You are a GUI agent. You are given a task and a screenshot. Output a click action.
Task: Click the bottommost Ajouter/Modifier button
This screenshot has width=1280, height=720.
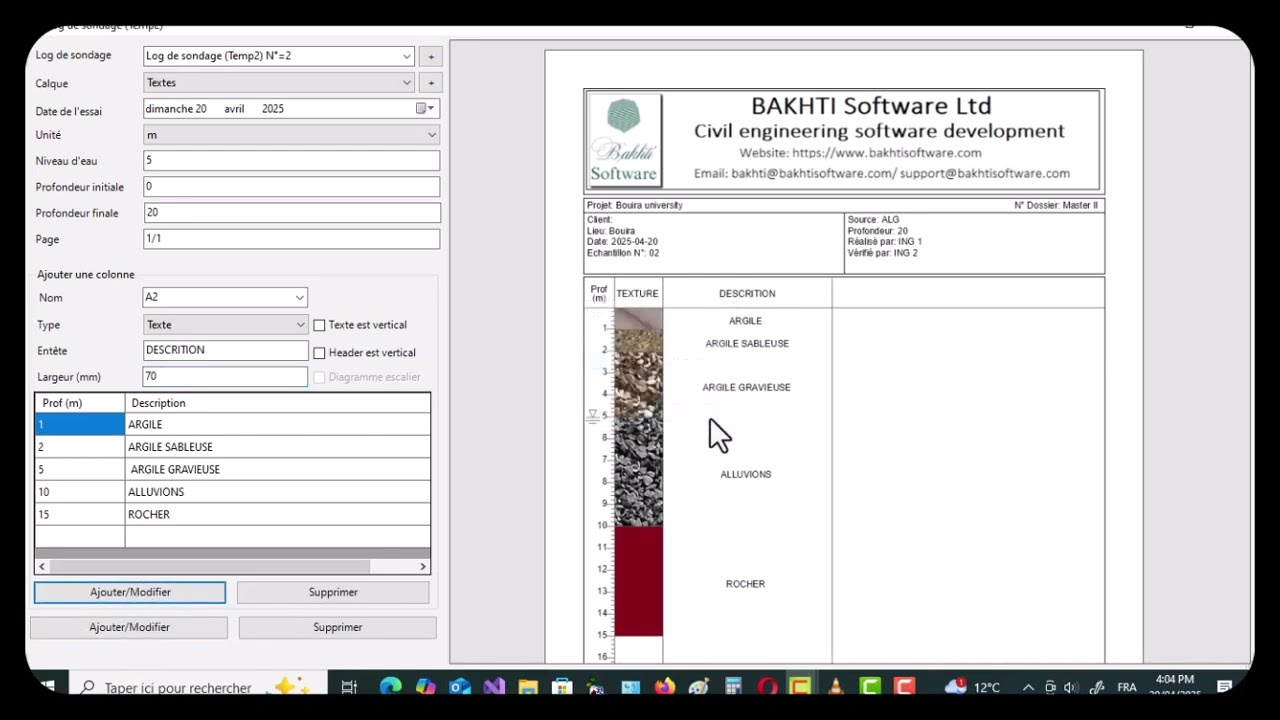pos(129,627)
